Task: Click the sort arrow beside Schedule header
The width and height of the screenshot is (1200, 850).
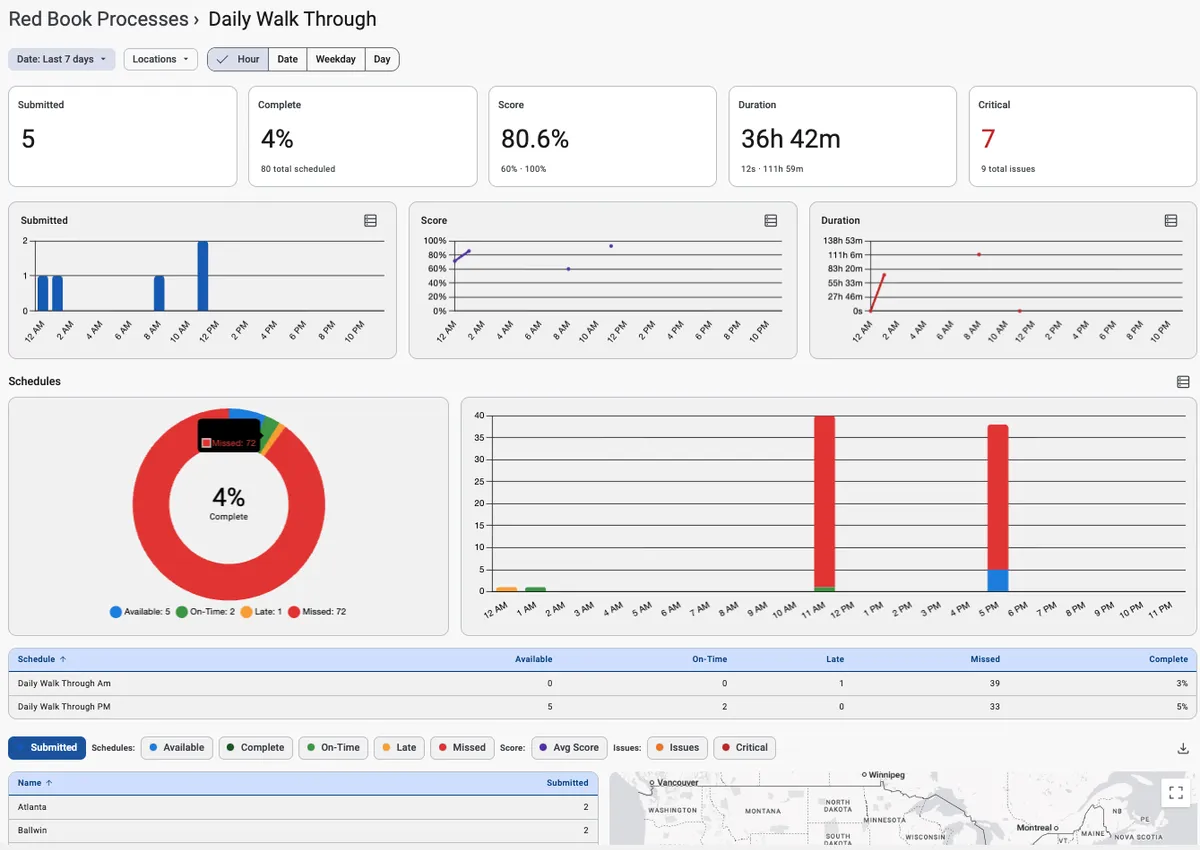Action: pyautogui.click(x=63, y=660)
